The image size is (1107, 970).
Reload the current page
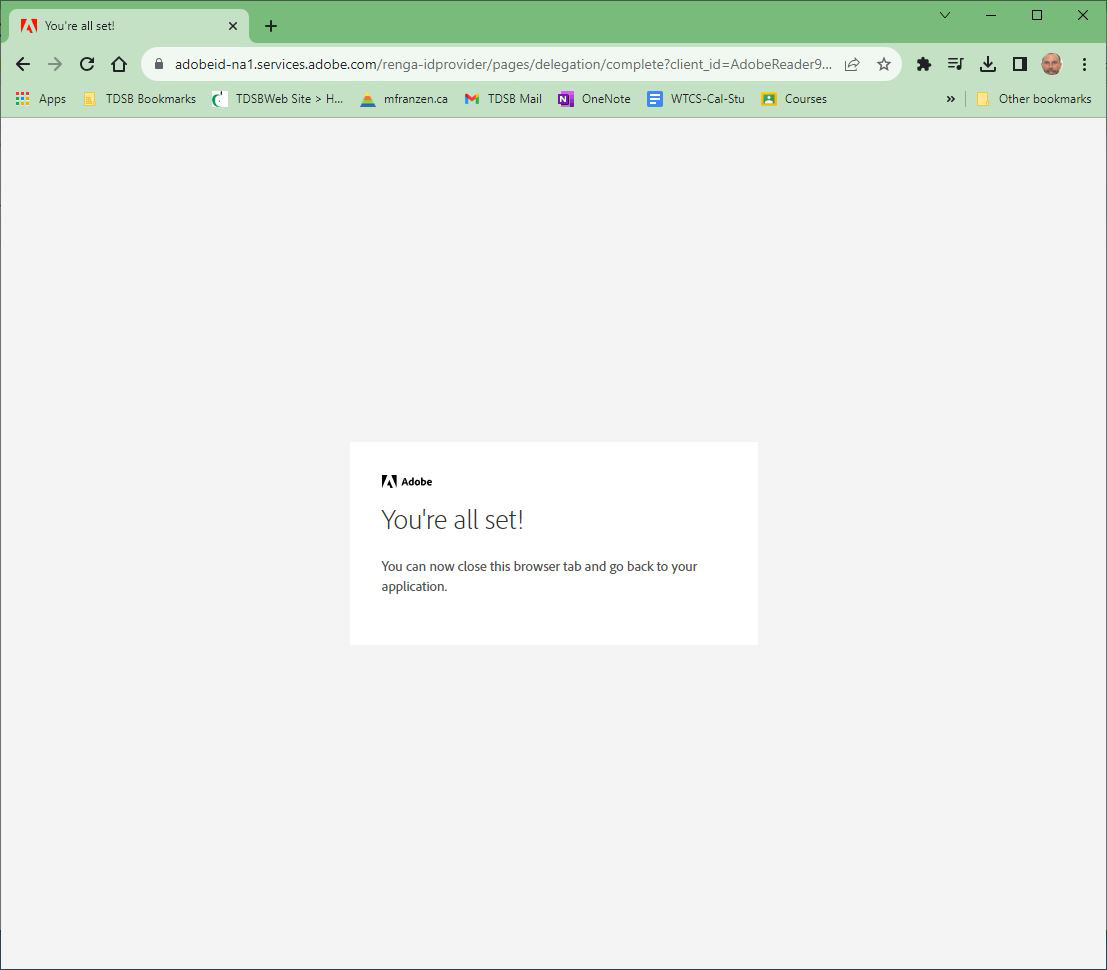(87, 64)
